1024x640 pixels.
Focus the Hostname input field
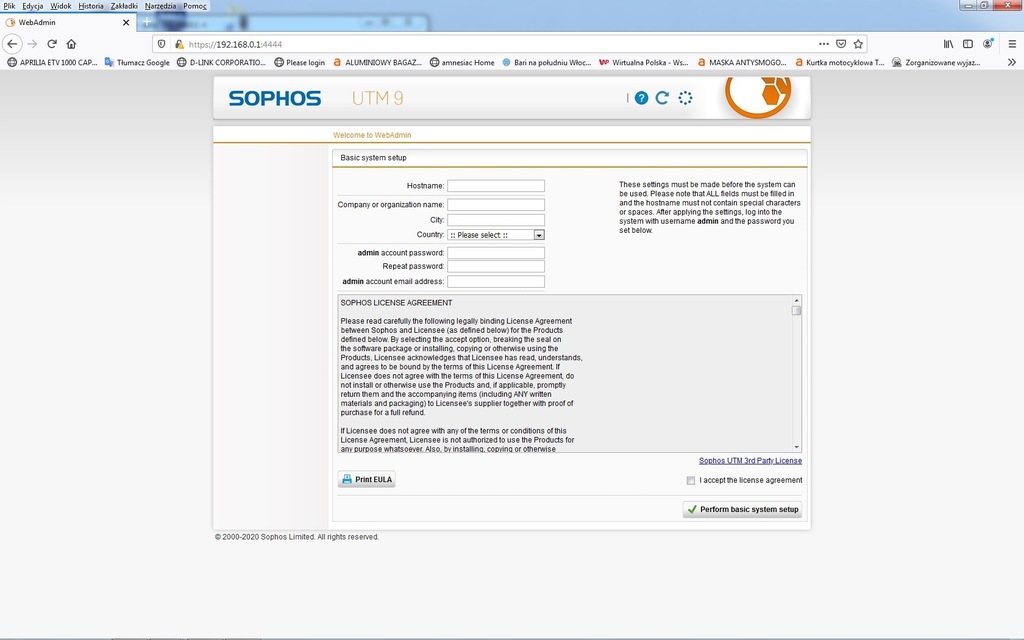point(496,186)
